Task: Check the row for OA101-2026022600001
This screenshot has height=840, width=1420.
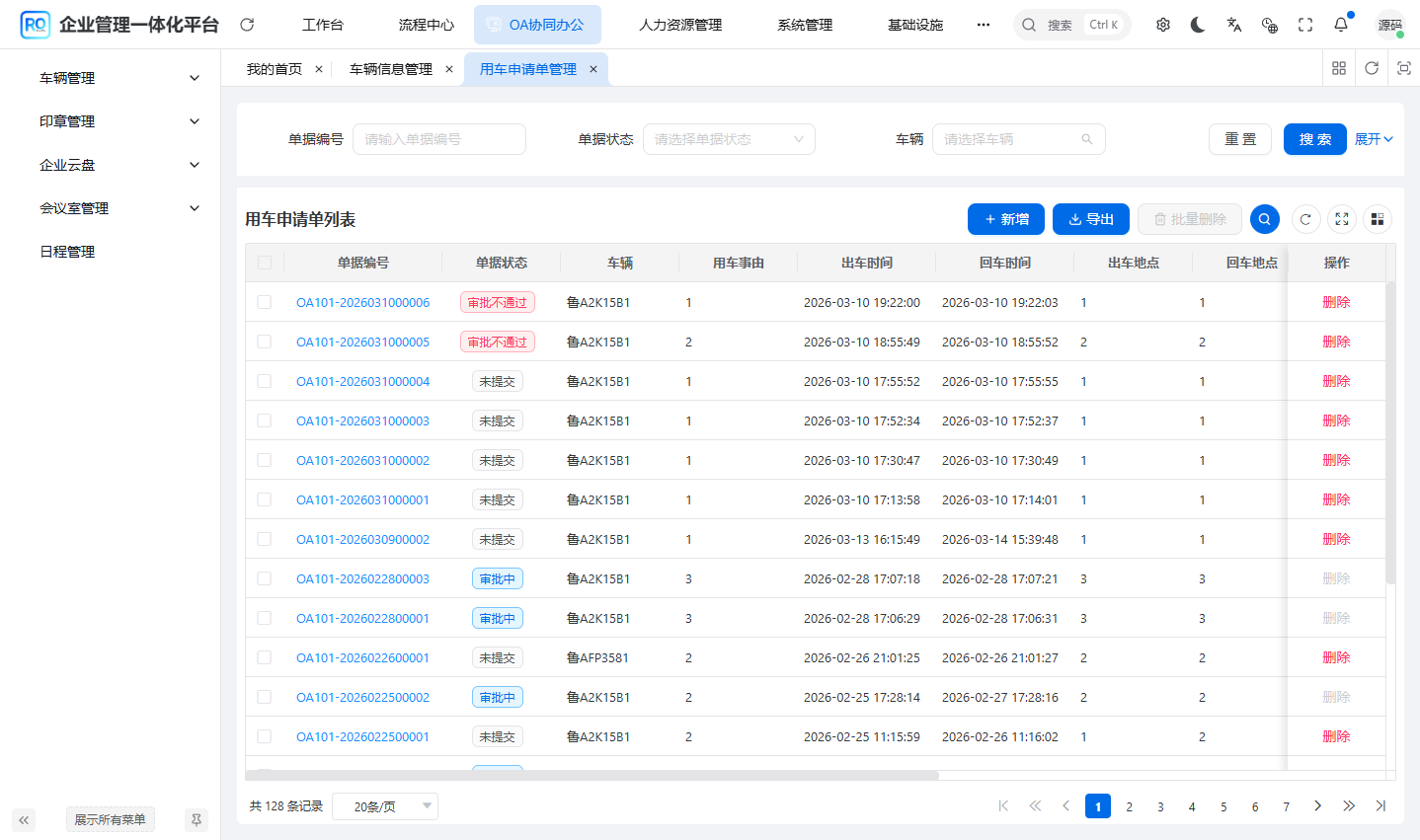Action: [263, 656]
